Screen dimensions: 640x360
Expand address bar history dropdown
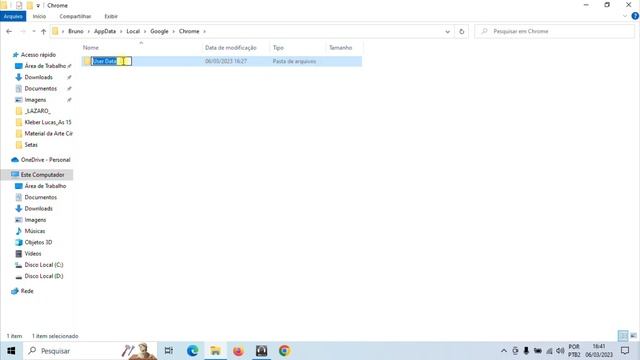[x=447, y=31]
